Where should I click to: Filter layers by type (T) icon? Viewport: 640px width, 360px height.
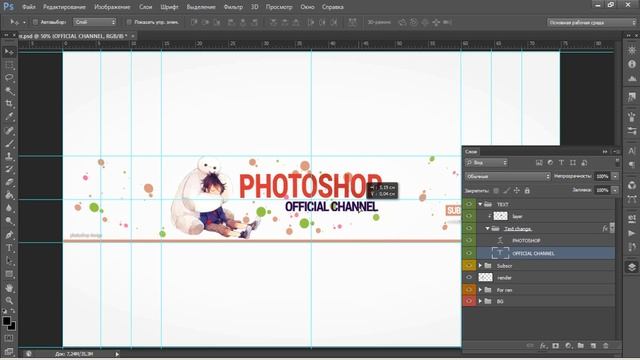561,162
